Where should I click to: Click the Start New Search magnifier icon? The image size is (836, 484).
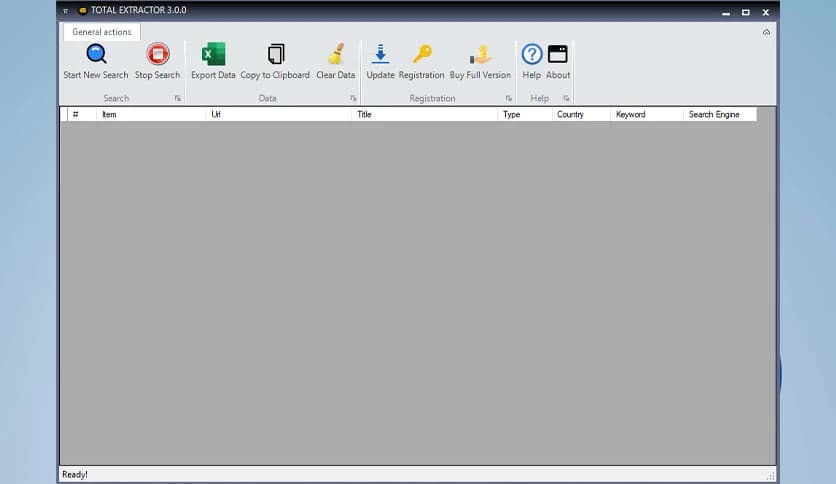[96, 54]
